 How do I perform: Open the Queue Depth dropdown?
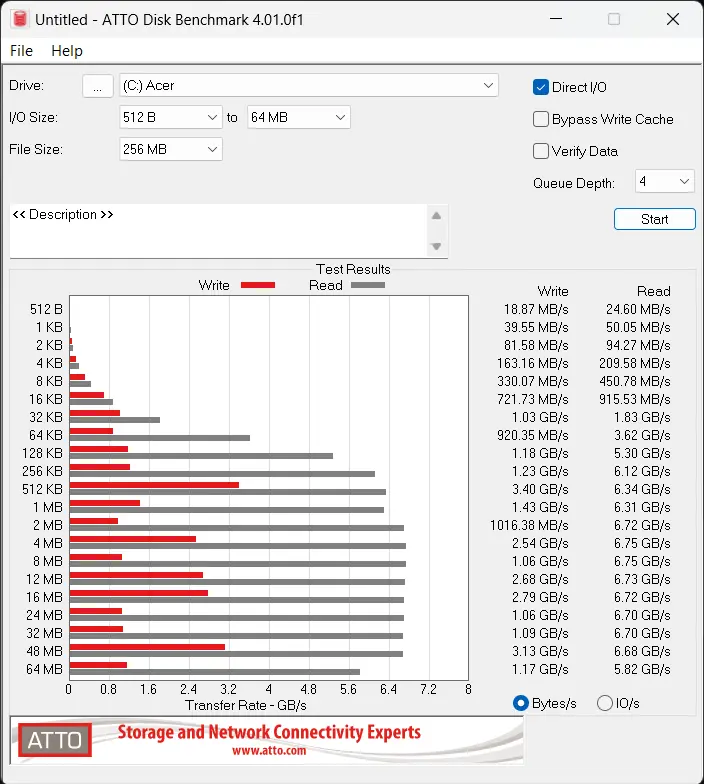[x=664, y=181]
